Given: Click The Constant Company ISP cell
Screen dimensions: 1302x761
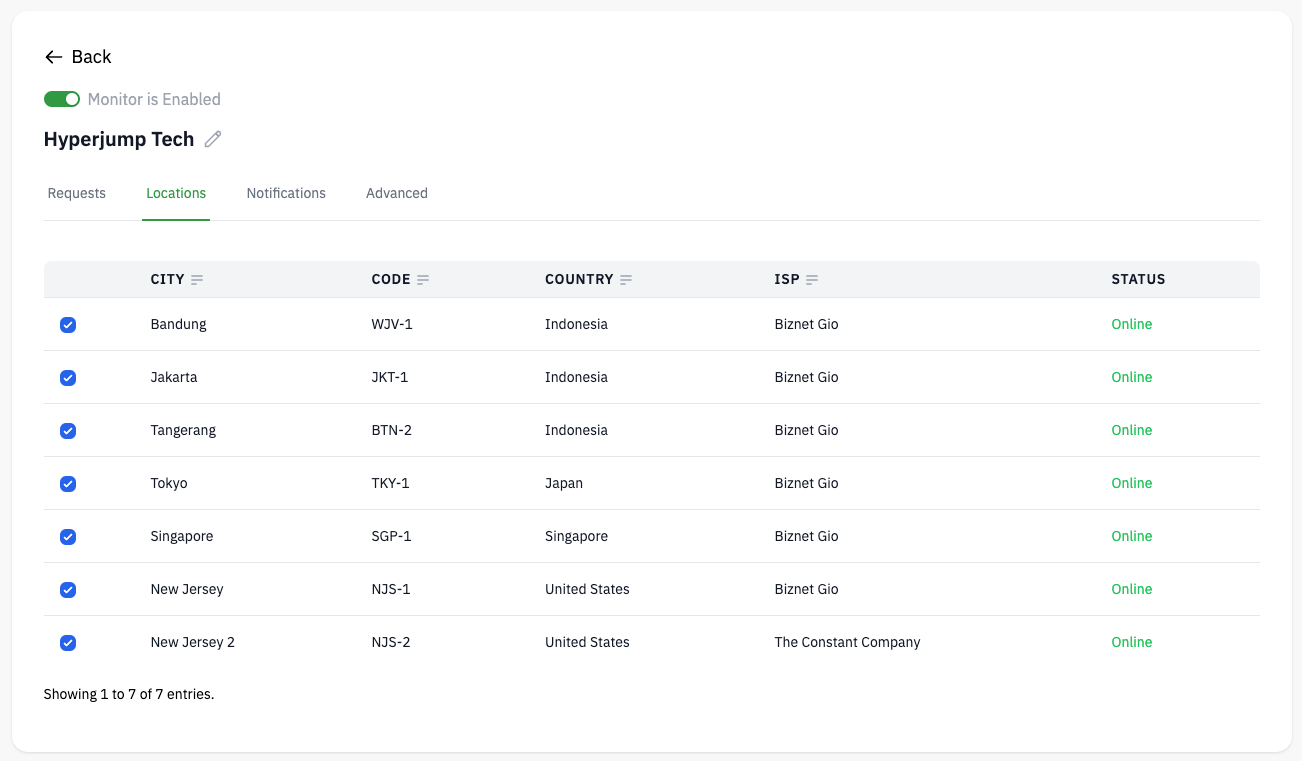Looking at the screenshot, I should (x=847, y=642).
